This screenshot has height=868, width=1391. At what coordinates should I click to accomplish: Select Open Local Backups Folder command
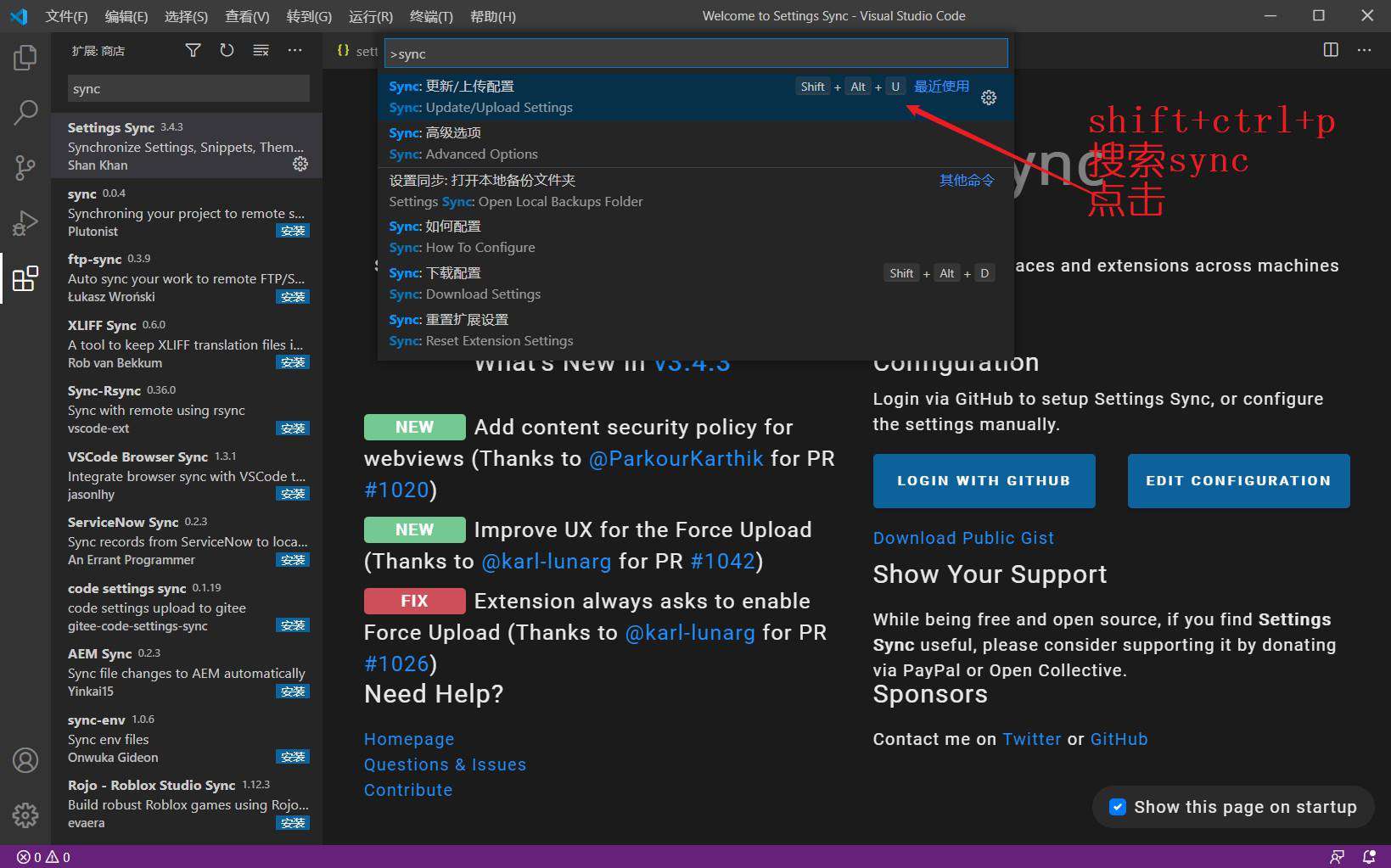pyautogui.click(x=695, y=191)
